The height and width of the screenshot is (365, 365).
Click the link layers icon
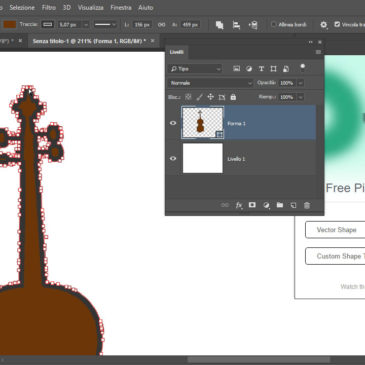pyautogui.click(x=225, y=205)
